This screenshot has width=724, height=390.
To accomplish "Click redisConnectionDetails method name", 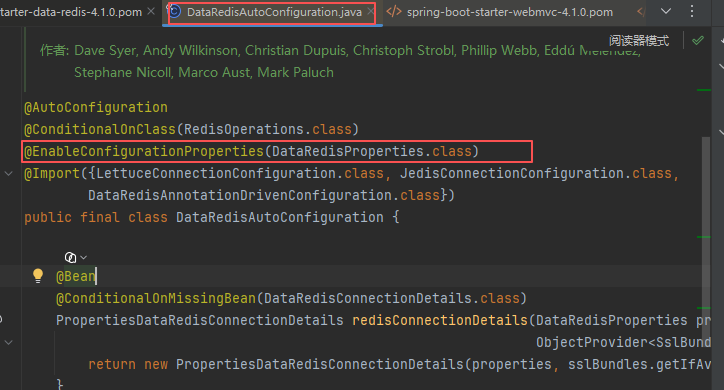I will (x=440, y=320).
